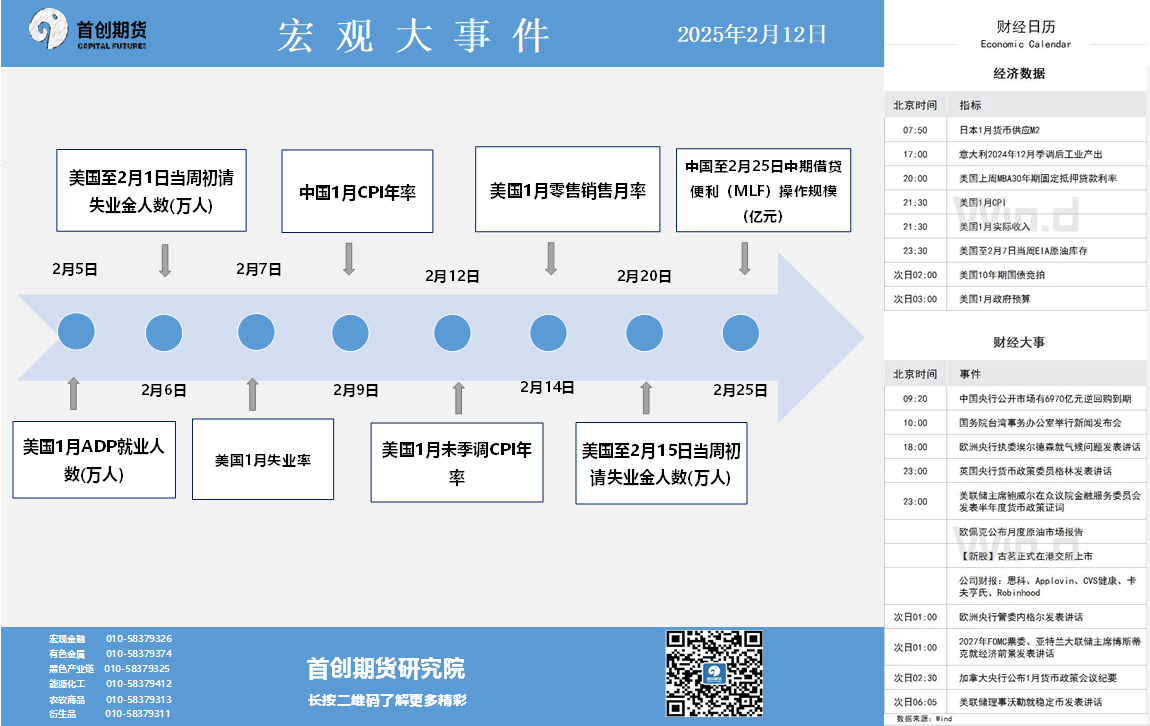Screen dimensions: 1150x726
Task: Click the 公司财报 思科、Applovin row
Action: (x=1015, y=587)
